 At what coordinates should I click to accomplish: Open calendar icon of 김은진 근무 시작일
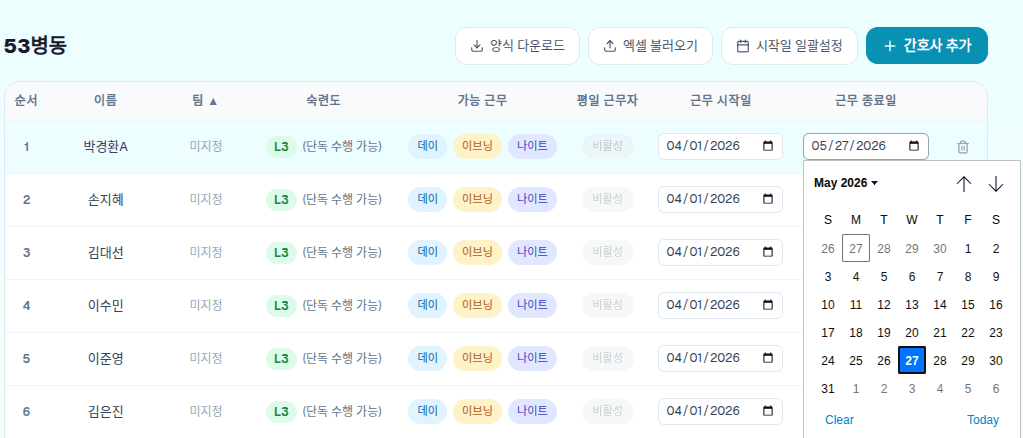tap(768, 411)
